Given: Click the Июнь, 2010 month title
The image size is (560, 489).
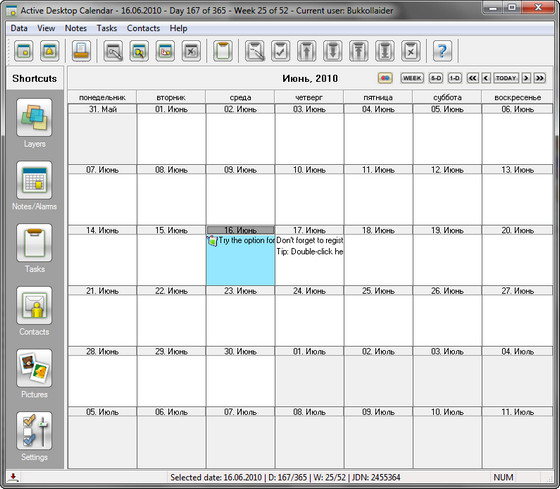Looking at the screenshot, I should [x=310, y=78].
